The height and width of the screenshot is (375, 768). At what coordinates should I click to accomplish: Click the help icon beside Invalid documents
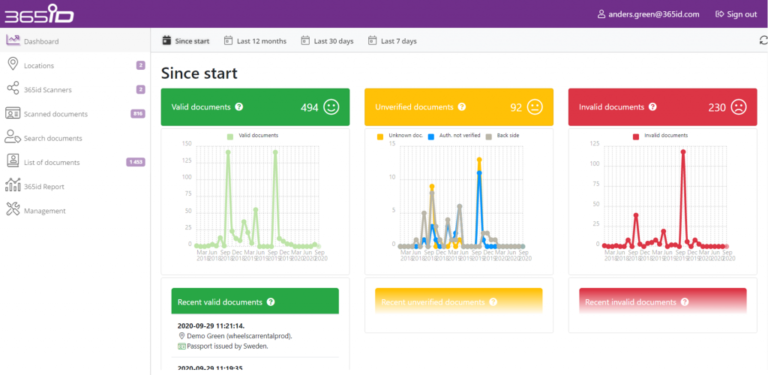point(652,107)
